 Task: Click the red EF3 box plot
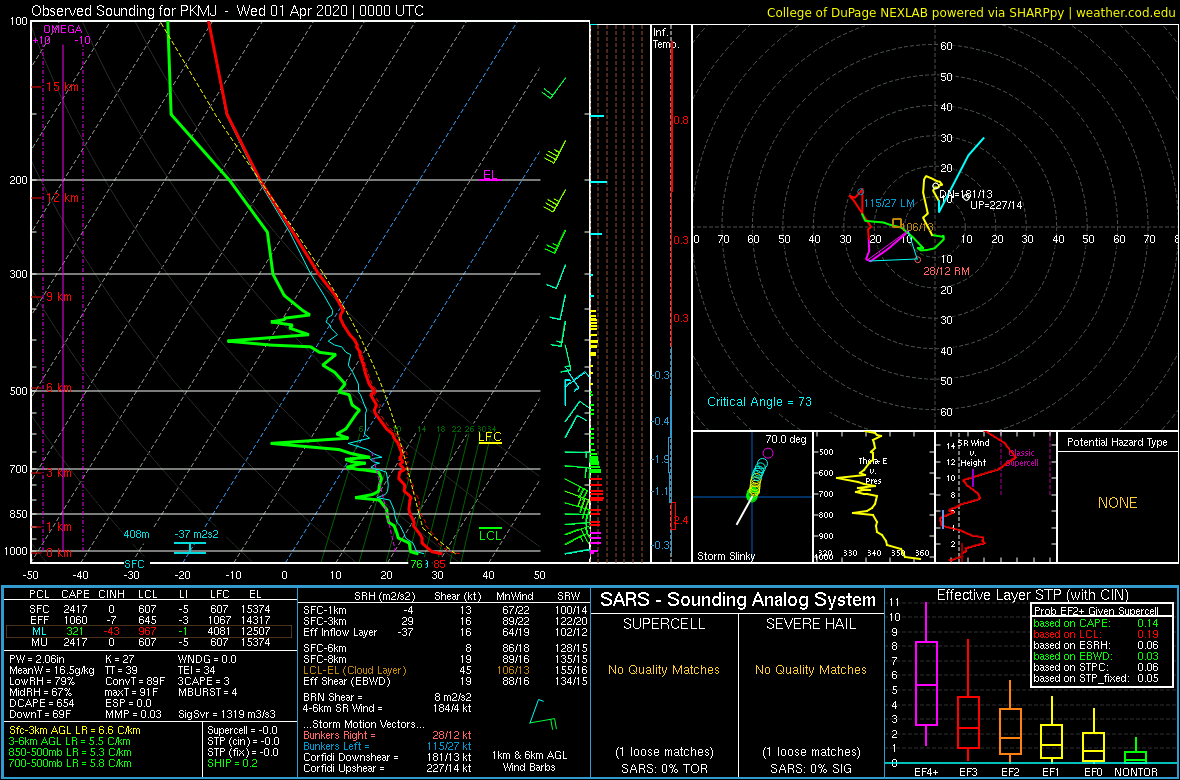[968, 700]
